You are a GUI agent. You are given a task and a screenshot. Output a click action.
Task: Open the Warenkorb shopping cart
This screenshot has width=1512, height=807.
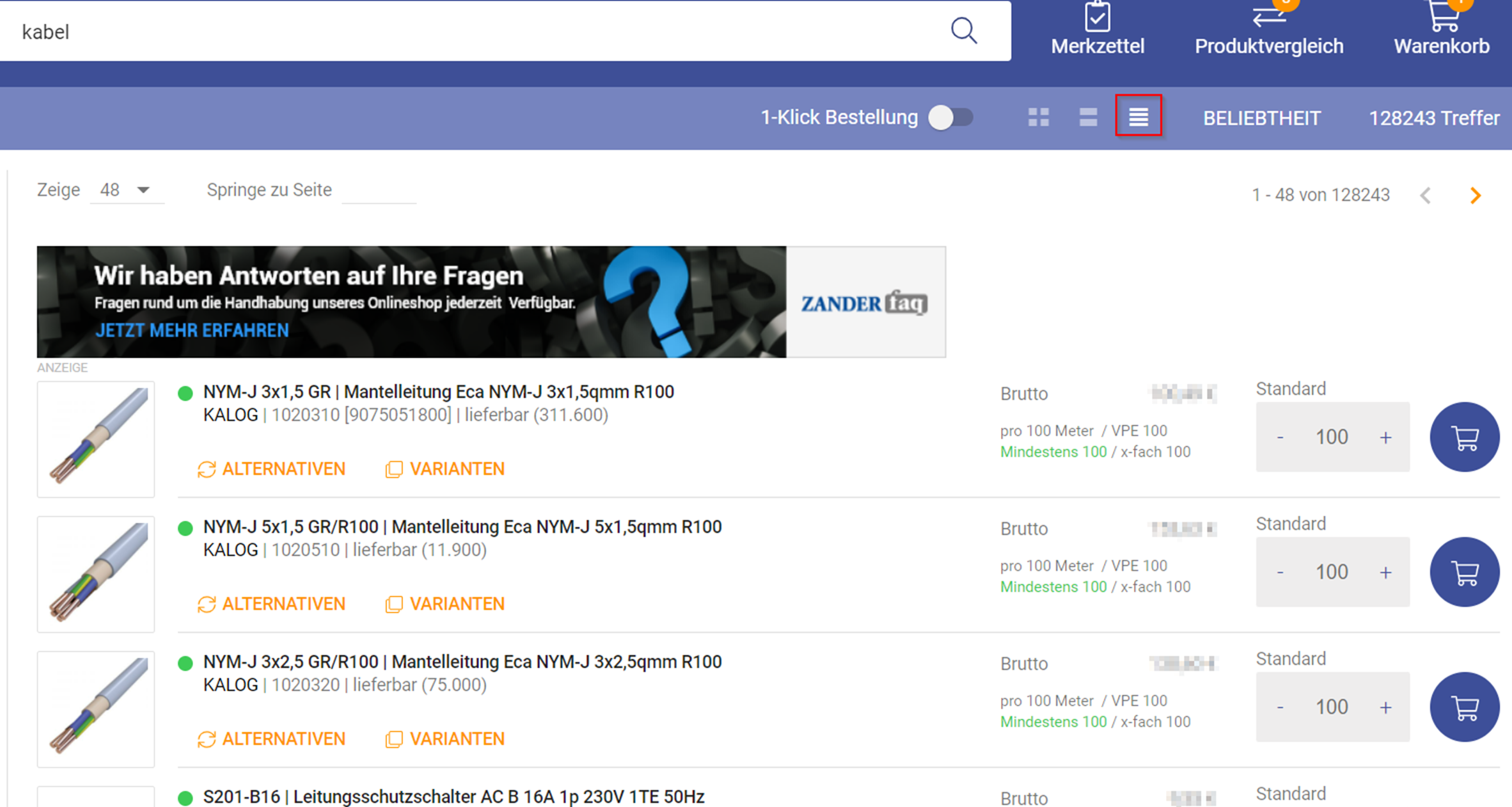[x=1442, y=29]
